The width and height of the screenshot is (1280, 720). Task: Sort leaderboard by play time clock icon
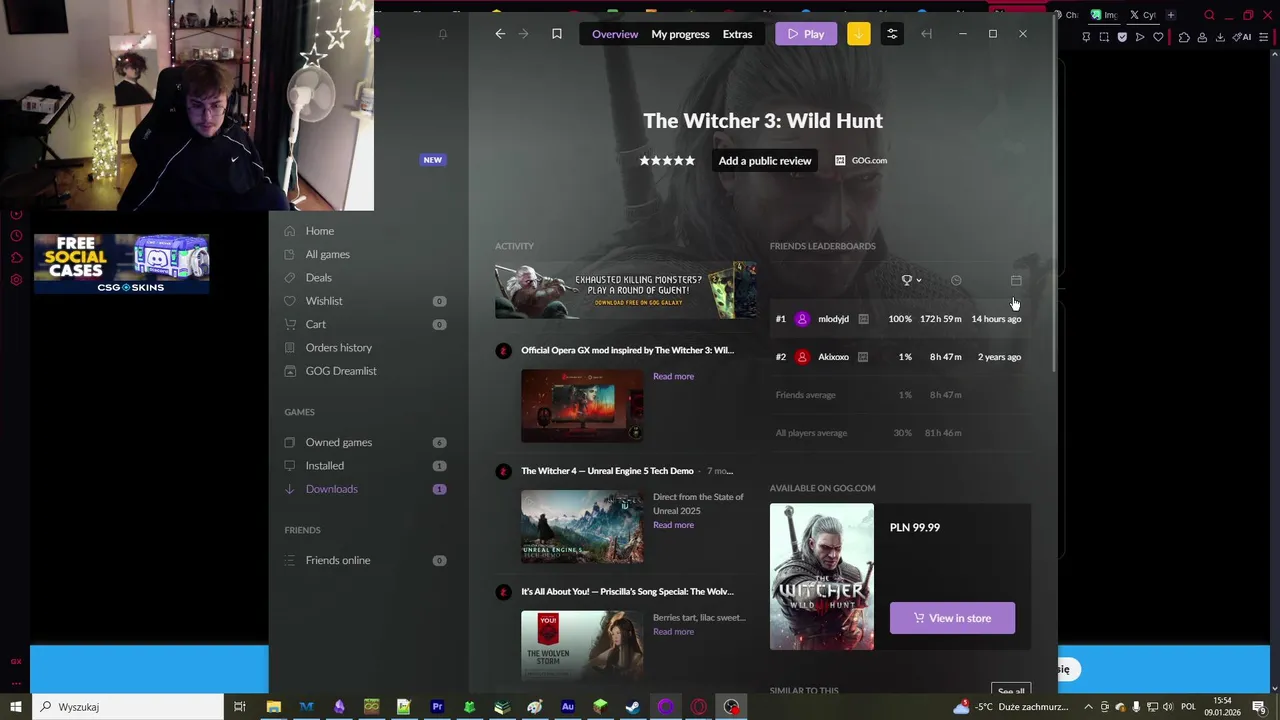(x=956, y=280)
